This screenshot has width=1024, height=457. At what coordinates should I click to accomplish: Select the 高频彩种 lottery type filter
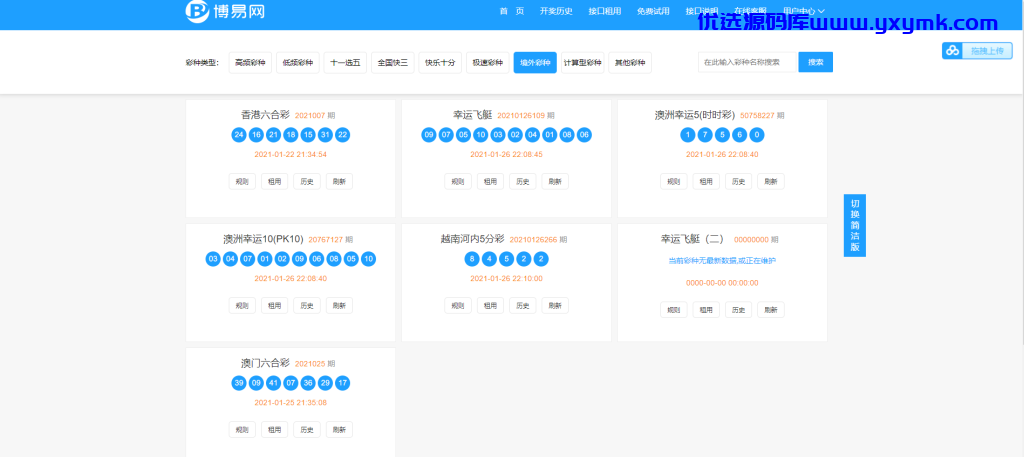(x=250, y=63)
